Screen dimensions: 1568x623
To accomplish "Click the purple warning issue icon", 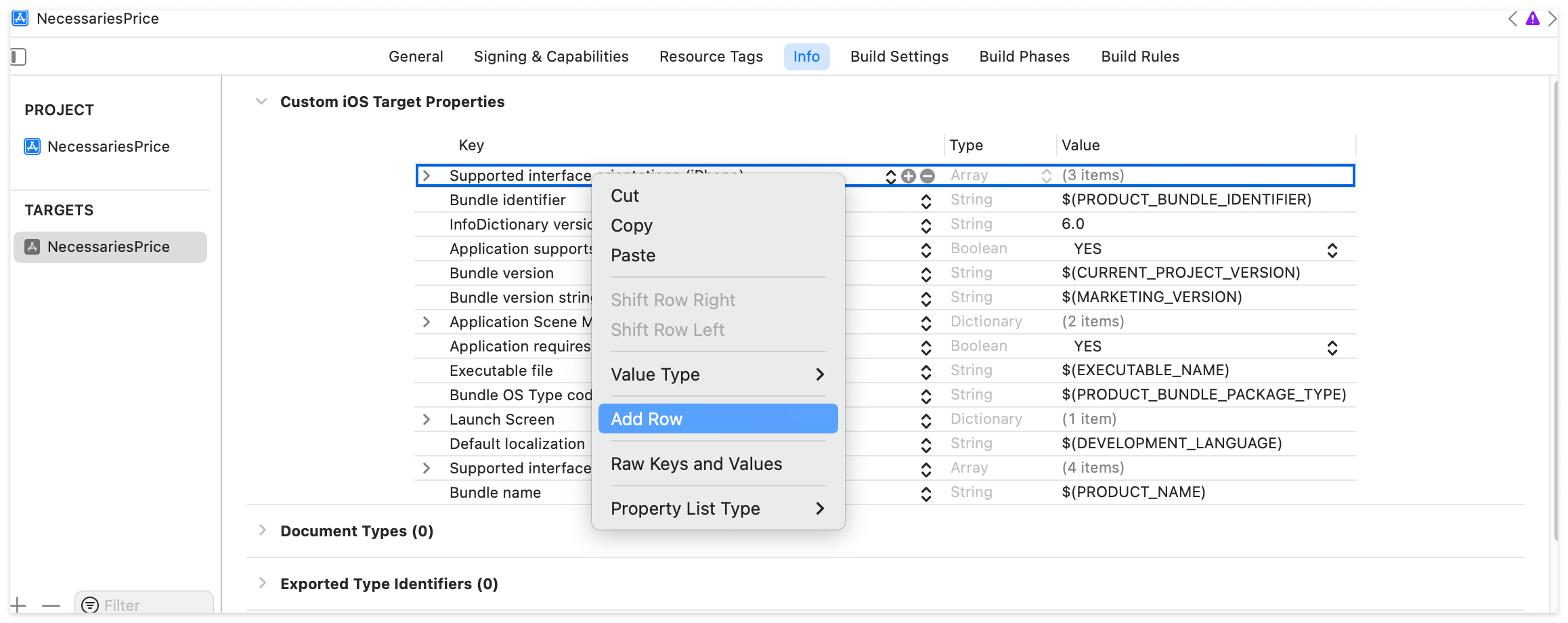I will pyautogui.click(x=1533, y=19).
